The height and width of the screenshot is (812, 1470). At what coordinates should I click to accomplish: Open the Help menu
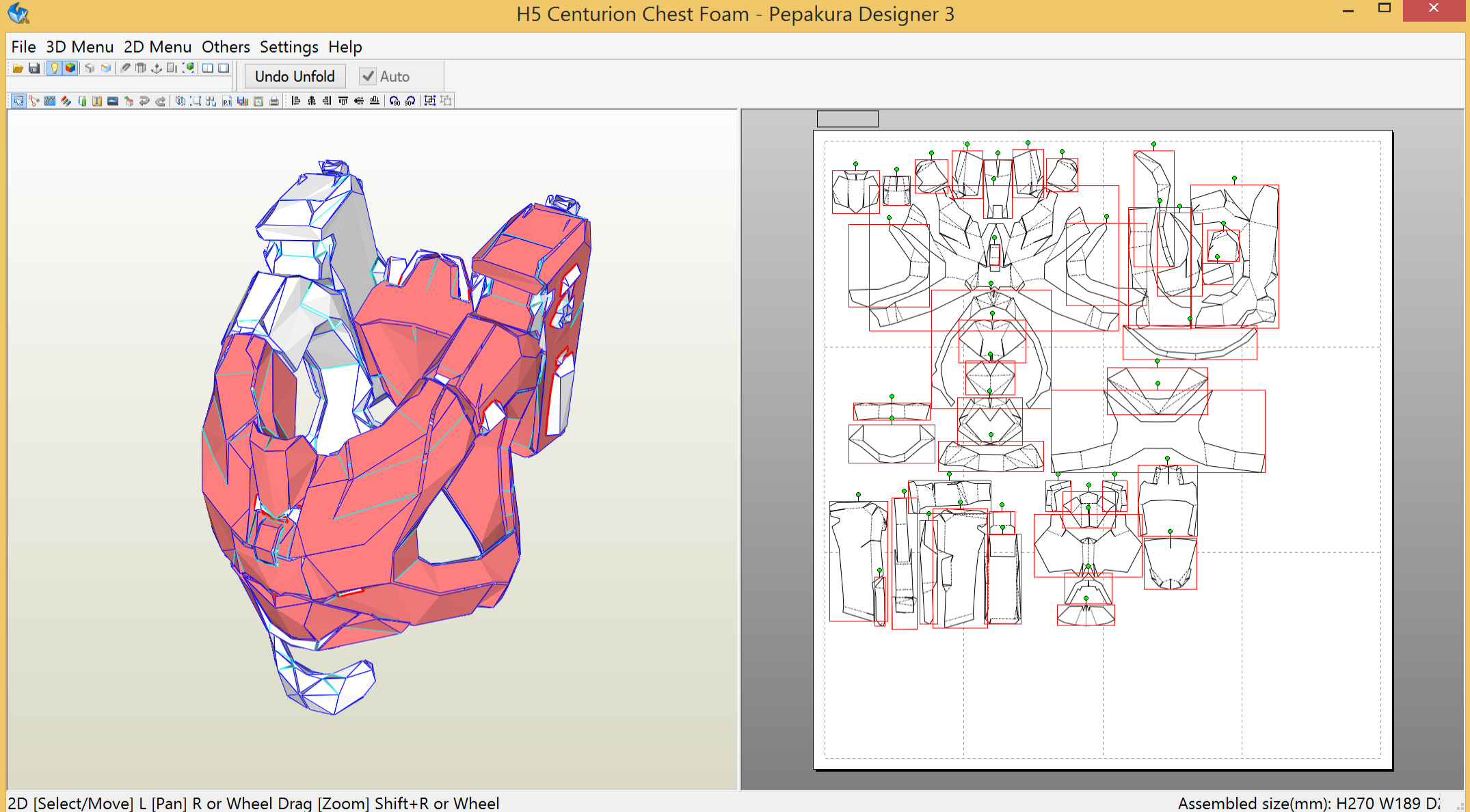[x=345, y=47]
